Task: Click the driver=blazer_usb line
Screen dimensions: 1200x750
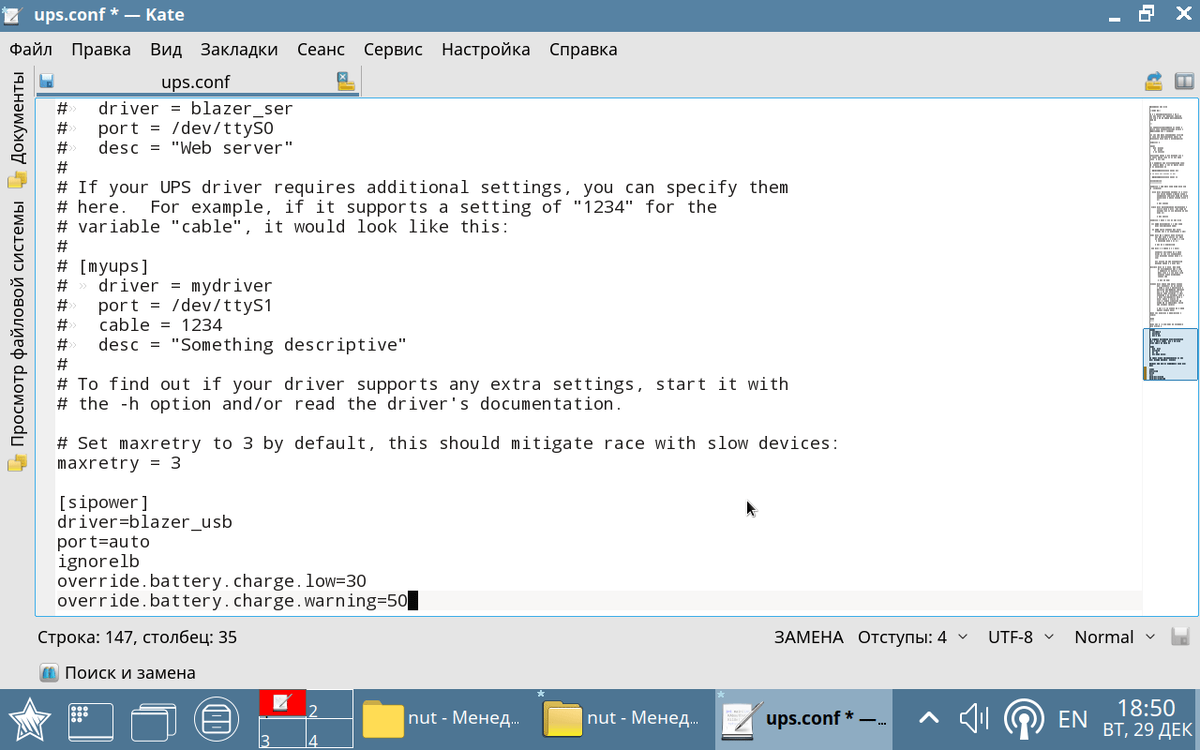Action: pyautogui.click(x=145, y=522)
